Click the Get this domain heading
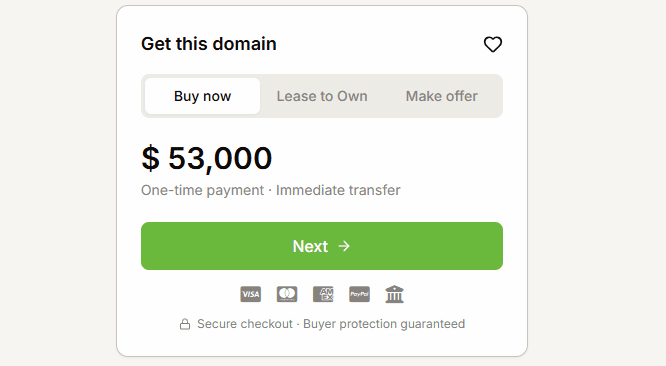The width and height of the screenshot is (666, 366). point(209,44)
